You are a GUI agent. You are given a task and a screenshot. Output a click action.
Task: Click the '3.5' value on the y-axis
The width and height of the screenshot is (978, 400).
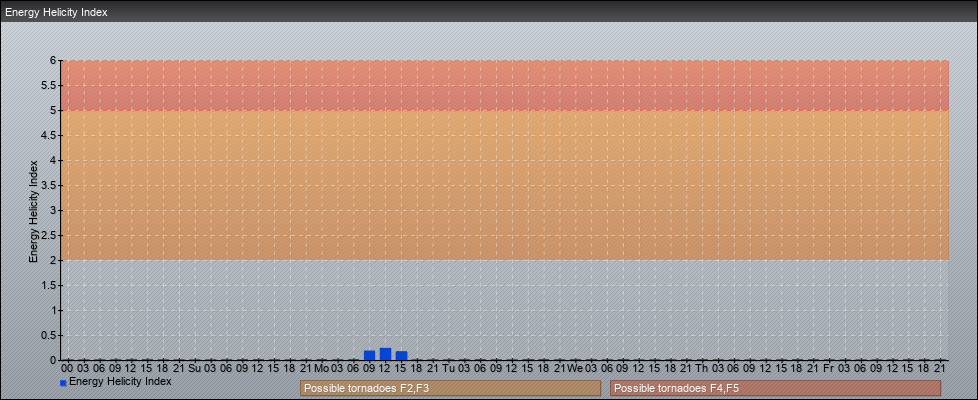point(48,185)
